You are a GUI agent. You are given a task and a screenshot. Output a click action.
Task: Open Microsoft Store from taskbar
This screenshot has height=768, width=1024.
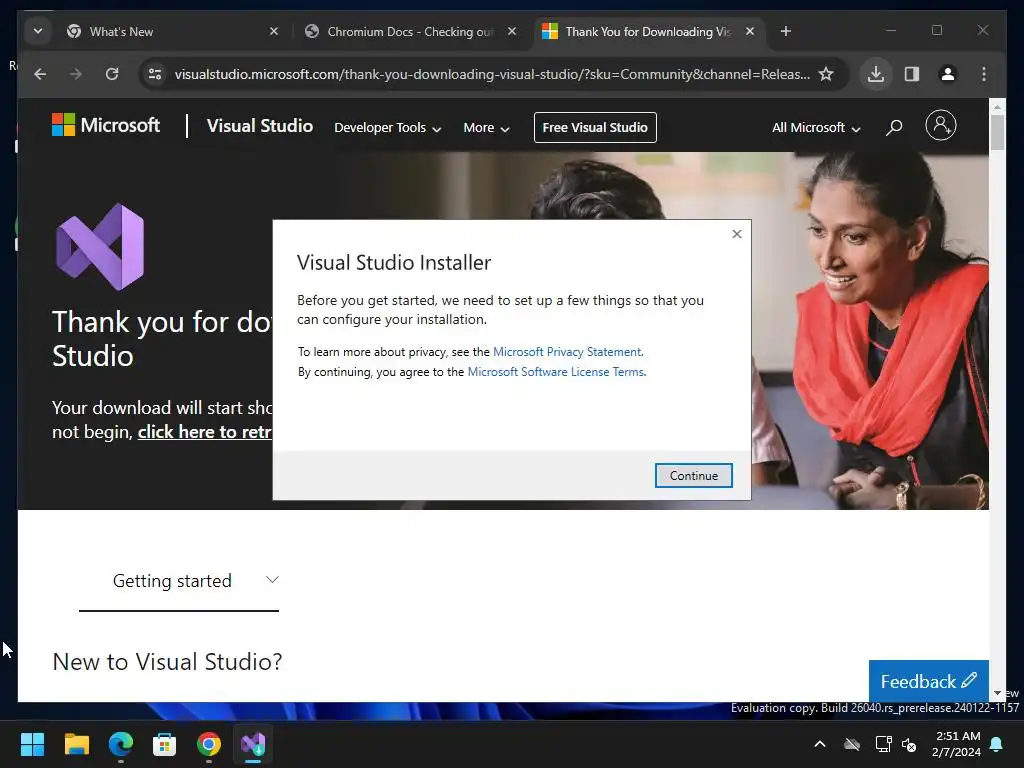pos(165,744)
